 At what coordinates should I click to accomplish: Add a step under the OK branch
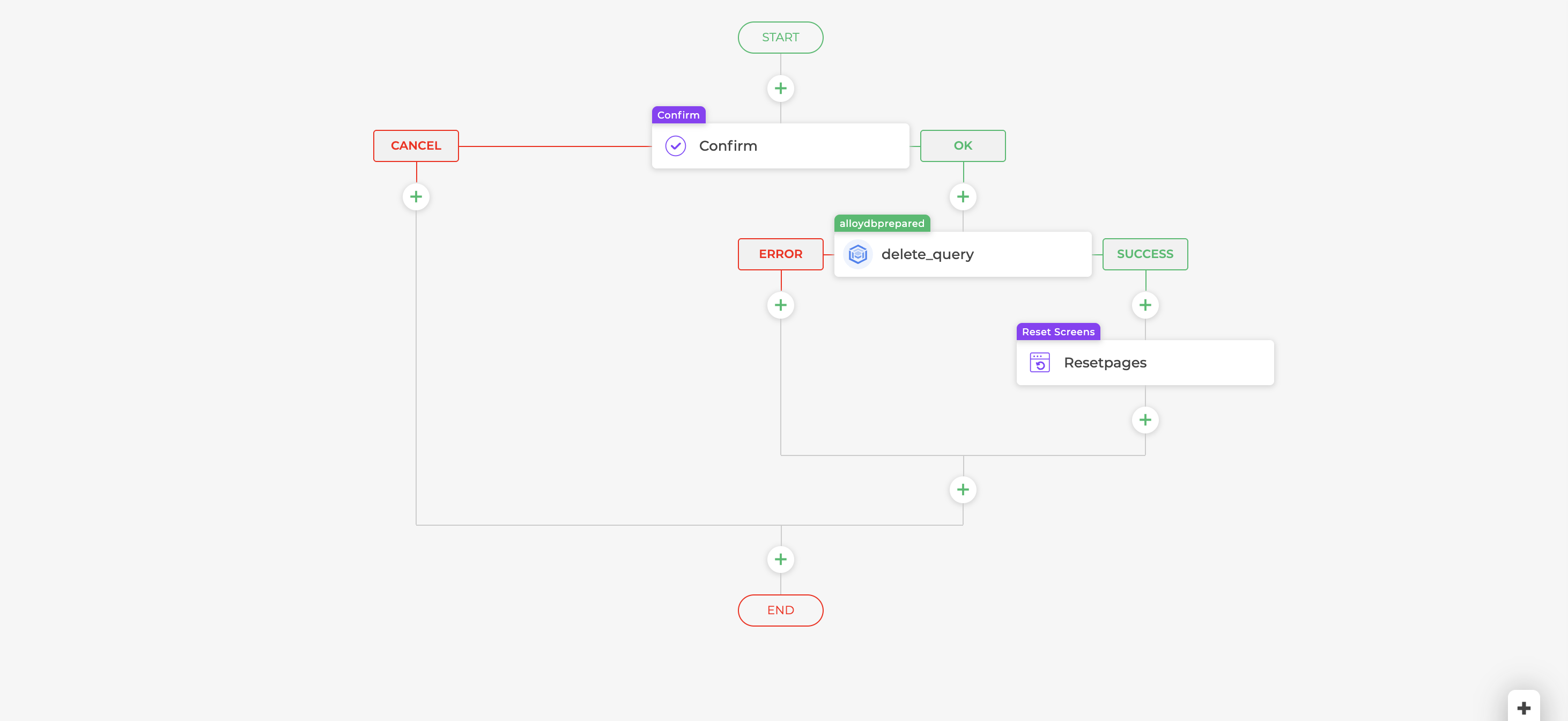[x=963, y=197]
